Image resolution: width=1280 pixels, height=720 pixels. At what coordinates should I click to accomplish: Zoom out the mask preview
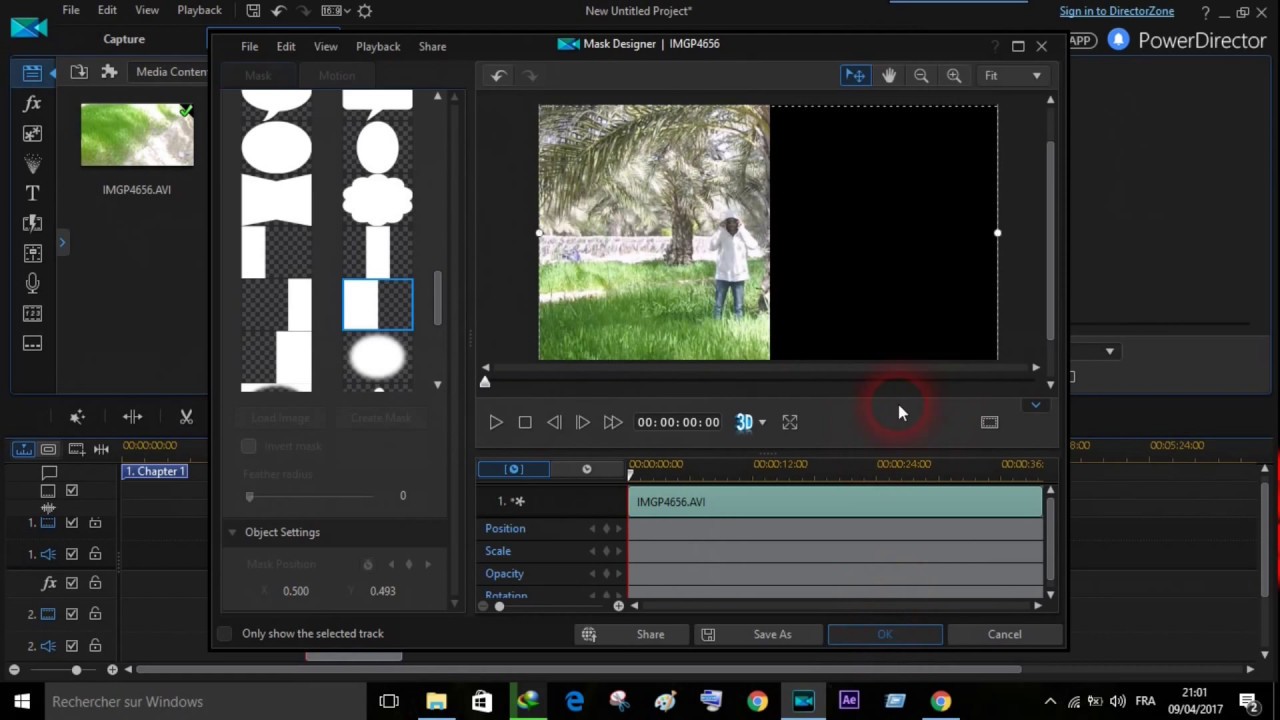click(x=921, y=75)
